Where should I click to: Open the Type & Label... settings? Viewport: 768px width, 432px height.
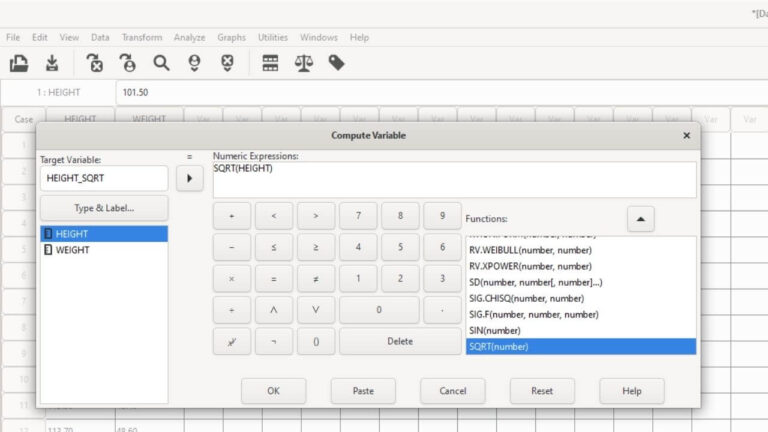click(104, 208)
